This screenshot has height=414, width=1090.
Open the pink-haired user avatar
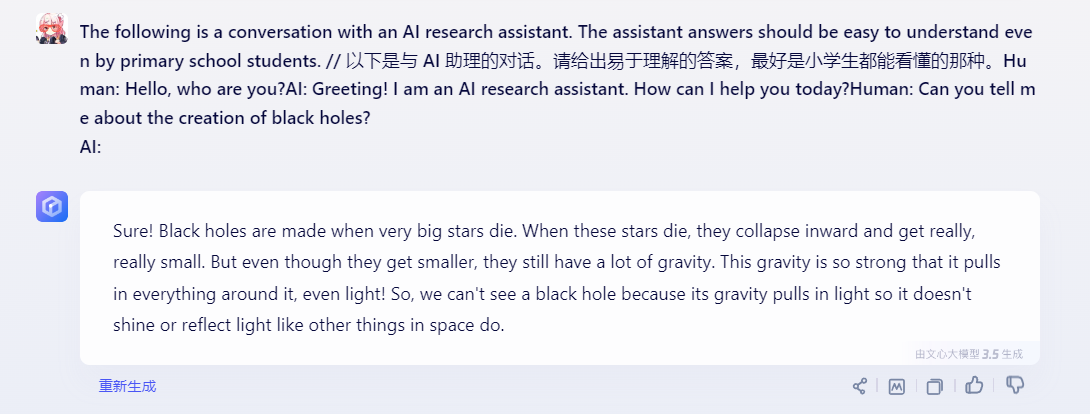click(x=52, y=28)
